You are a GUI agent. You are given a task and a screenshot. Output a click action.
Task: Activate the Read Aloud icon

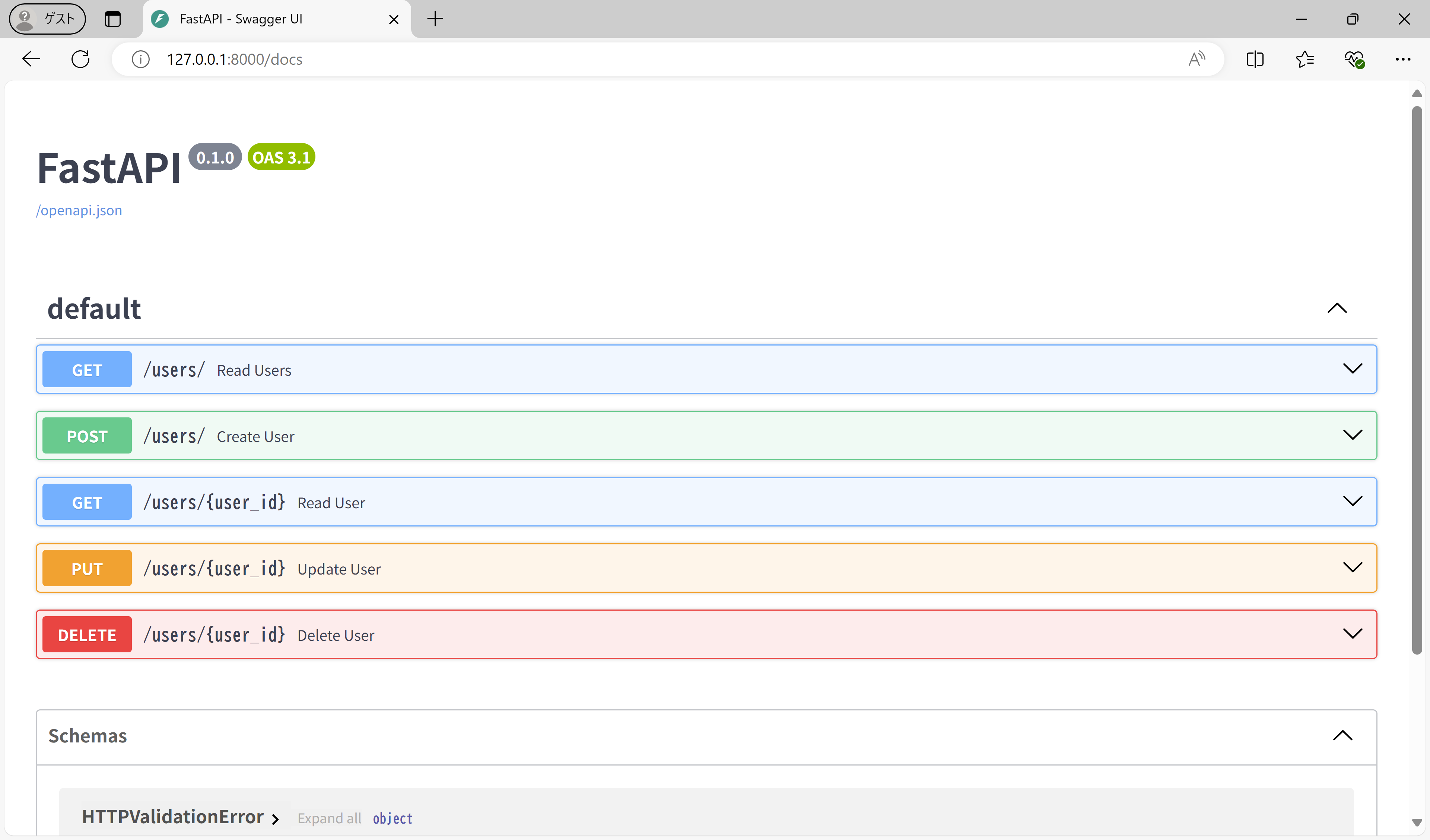point(1197,59)
